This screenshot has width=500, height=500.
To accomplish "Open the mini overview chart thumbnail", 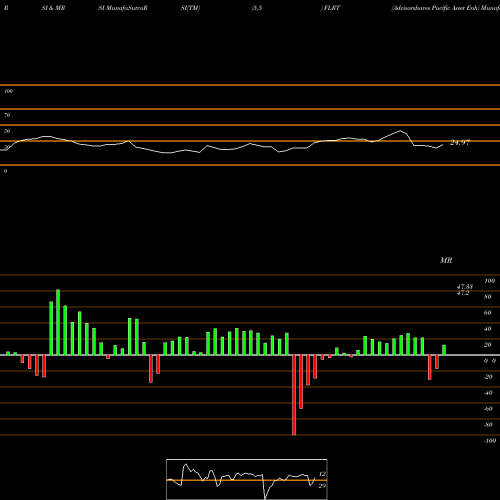I will tap(247, 479).
